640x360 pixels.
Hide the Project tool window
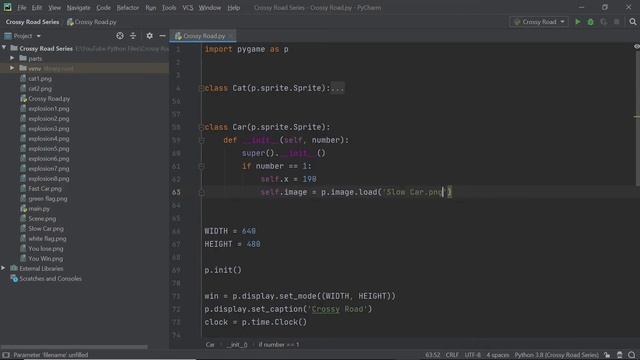[162, 36]
